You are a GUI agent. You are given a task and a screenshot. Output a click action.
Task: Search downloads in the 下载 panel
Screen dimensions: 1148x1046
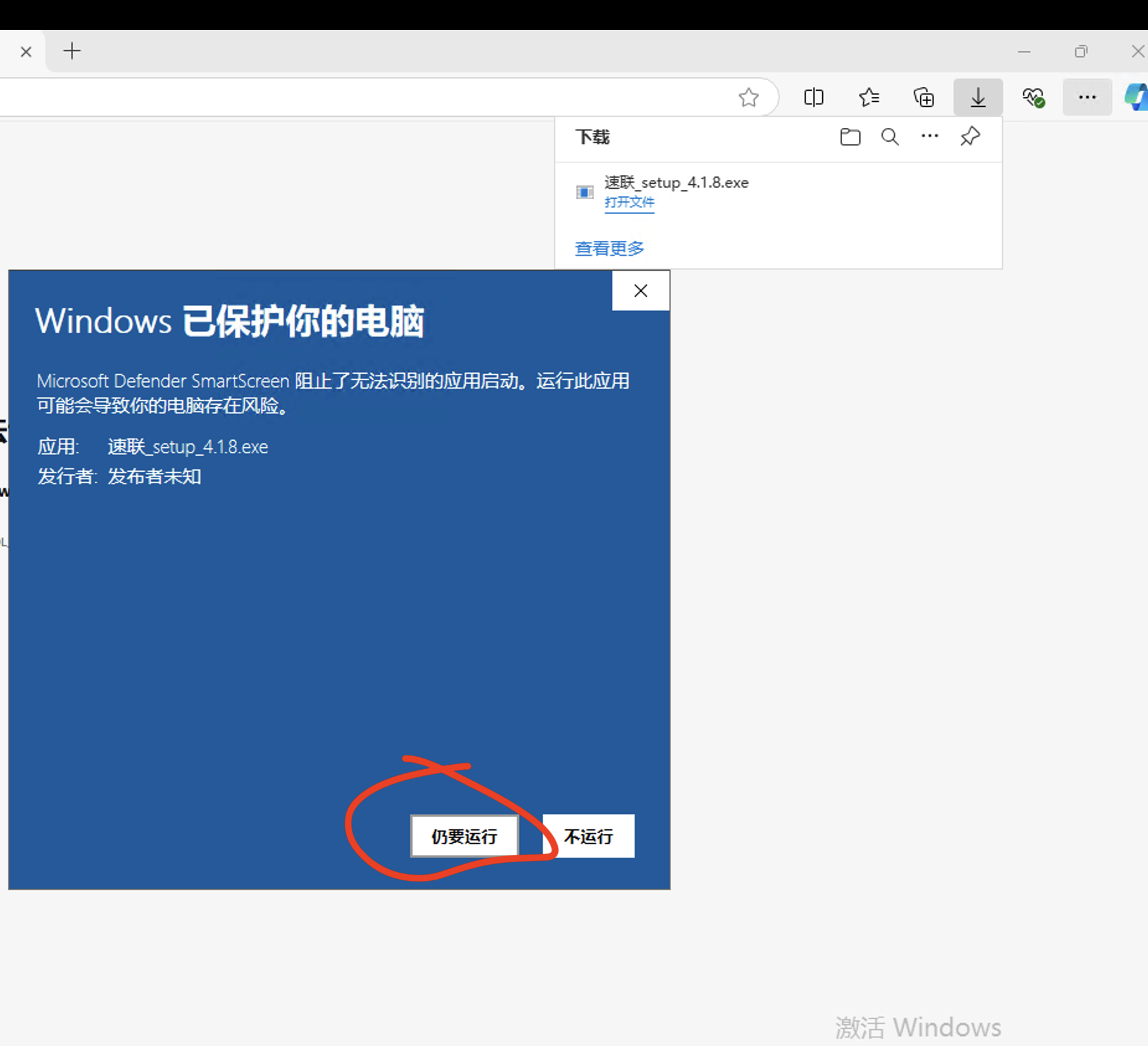(890, 137)
